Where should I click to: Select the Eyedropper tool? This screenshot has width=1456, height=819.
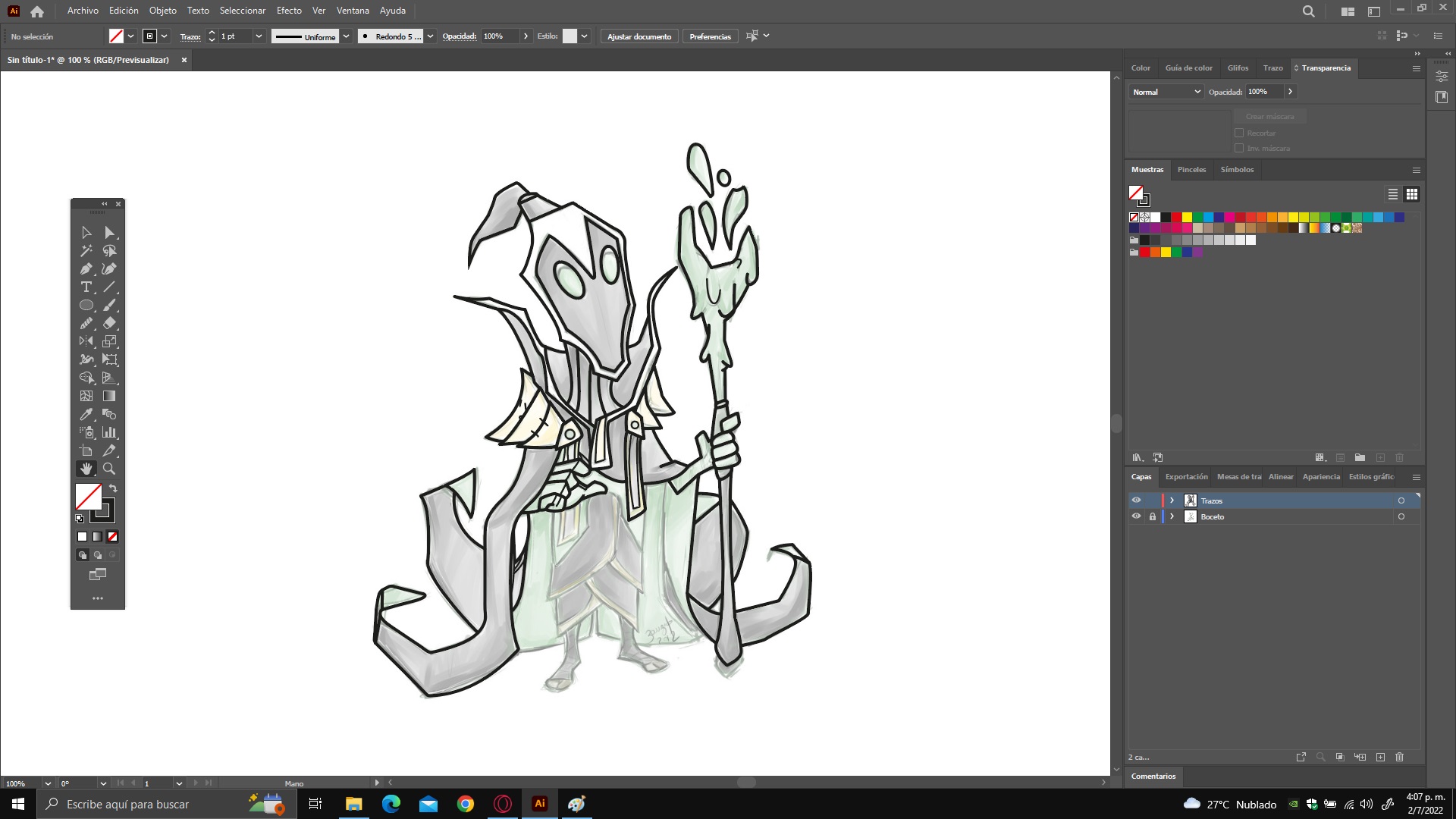tap(86, 415)
